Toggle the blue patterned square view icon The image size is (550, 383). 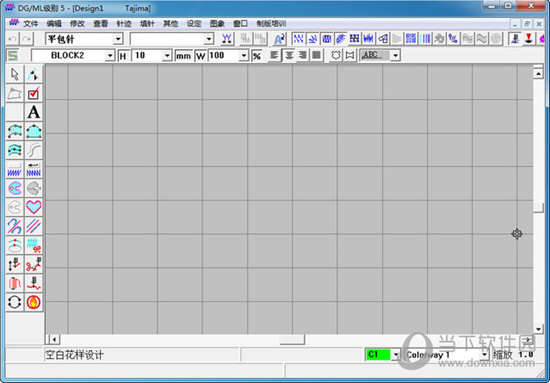[411, 39]
